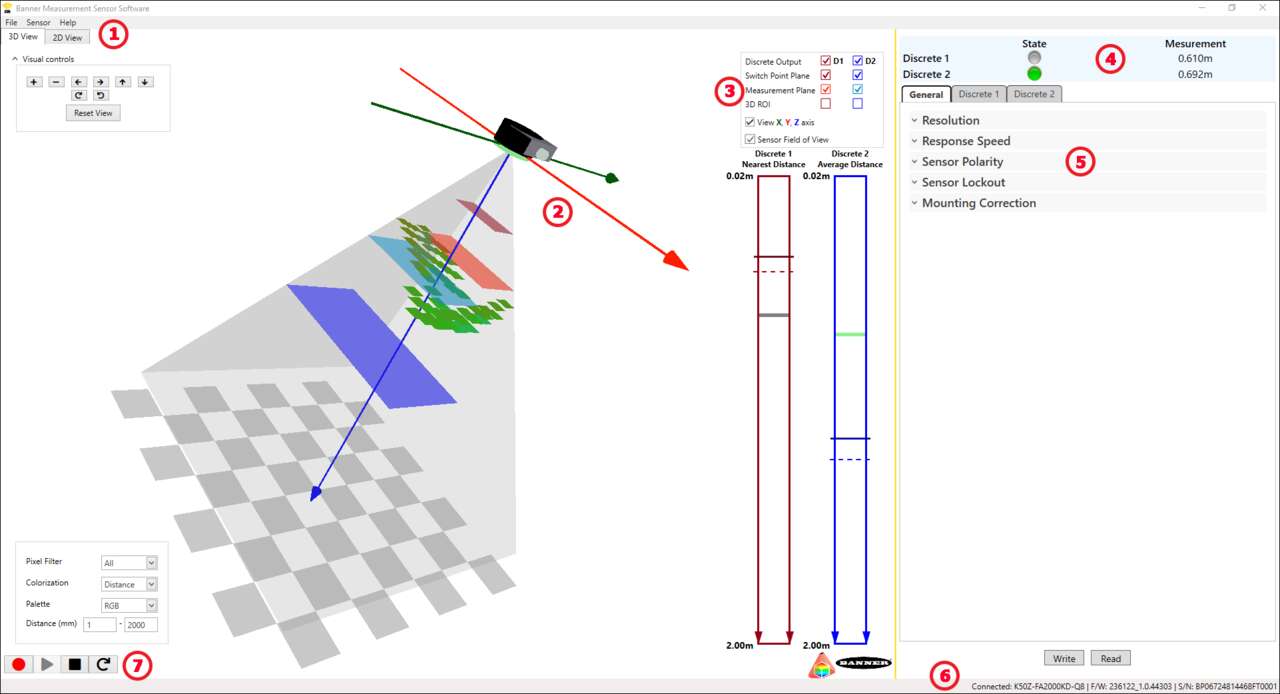The image size is (1280, 694).
Task: Click the Write button
Action: pos(1064,658)
